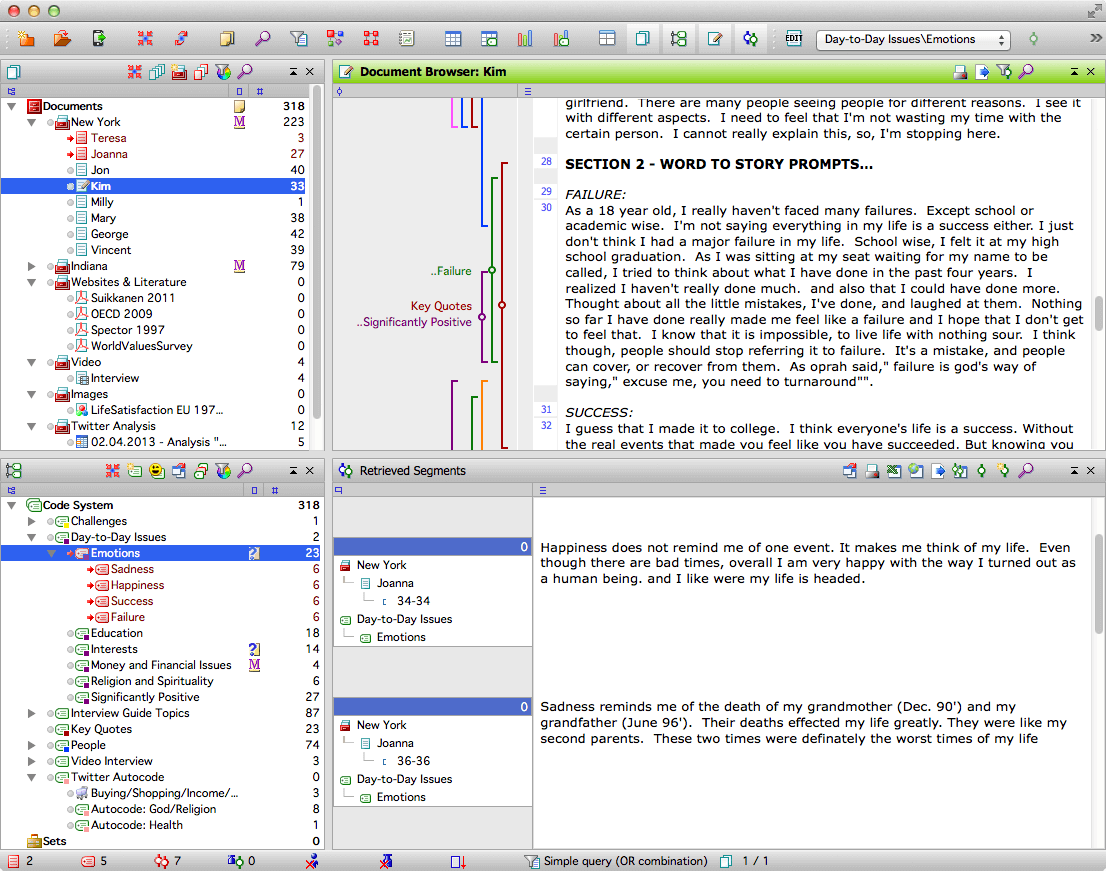Screen dimensions: 1106x871
Task: Expand the main toolbar overflow chevron
Action: coord(1095,38)
